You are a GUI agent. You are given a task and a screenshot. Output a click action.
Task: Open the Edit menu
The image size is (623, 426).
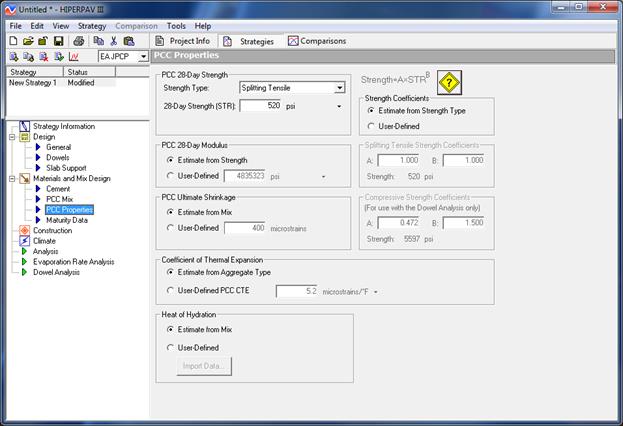[x=37, y=26]
